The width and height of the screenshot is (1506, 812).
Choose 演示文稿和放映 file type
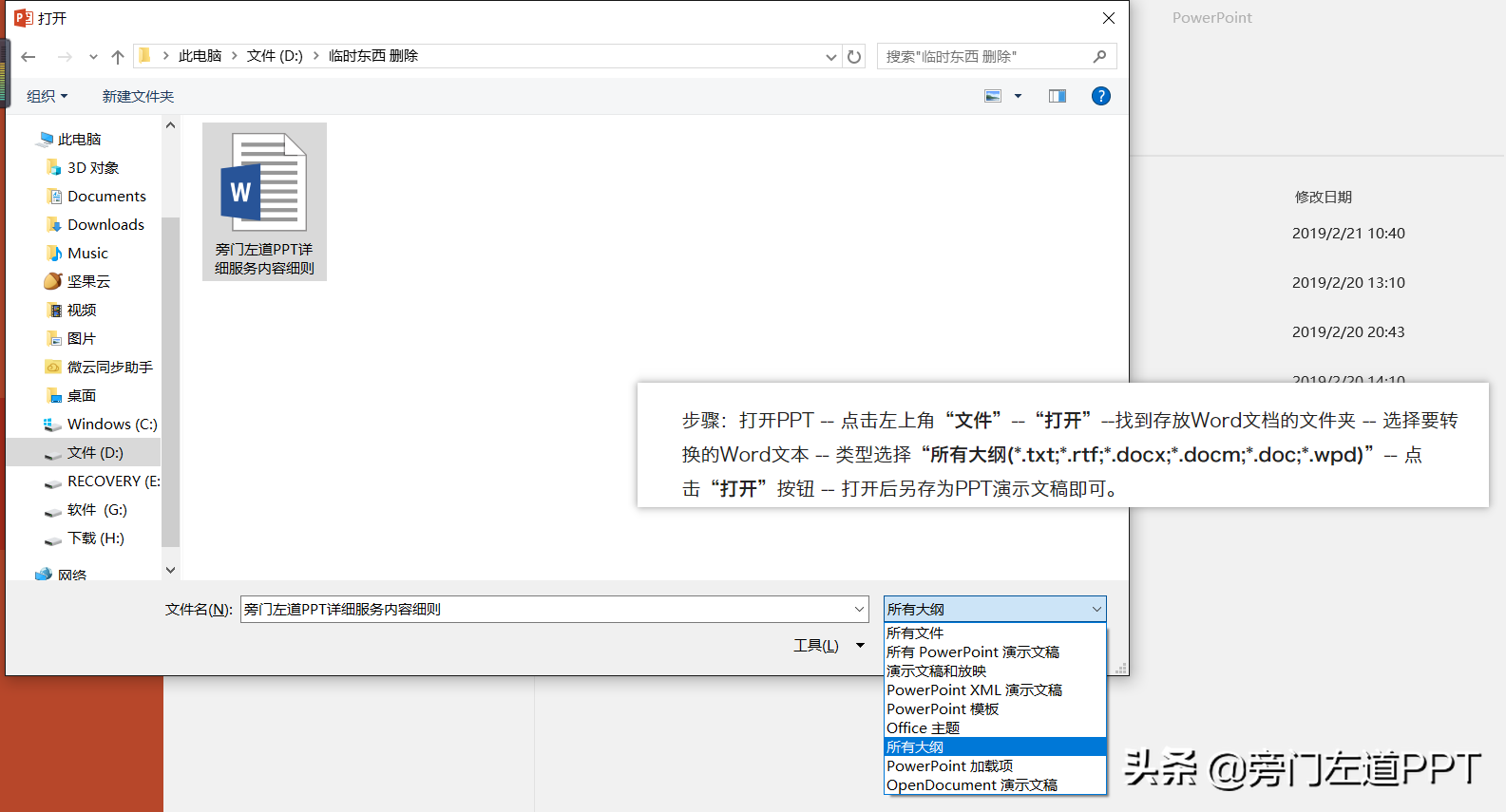click(995, 670)
